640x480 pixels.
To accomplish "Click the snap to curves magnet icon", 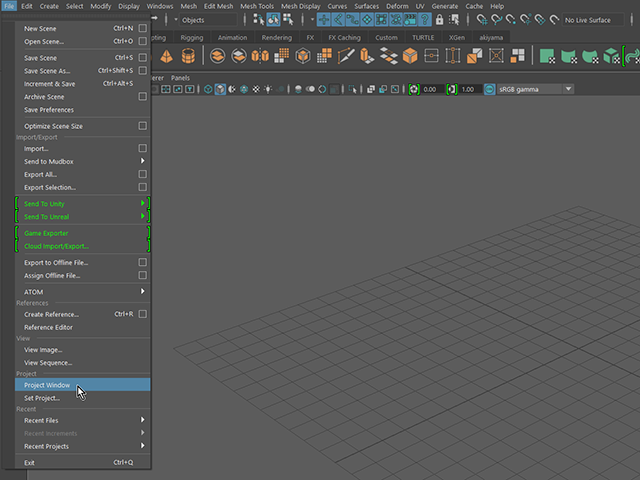I will coord(496,20).
